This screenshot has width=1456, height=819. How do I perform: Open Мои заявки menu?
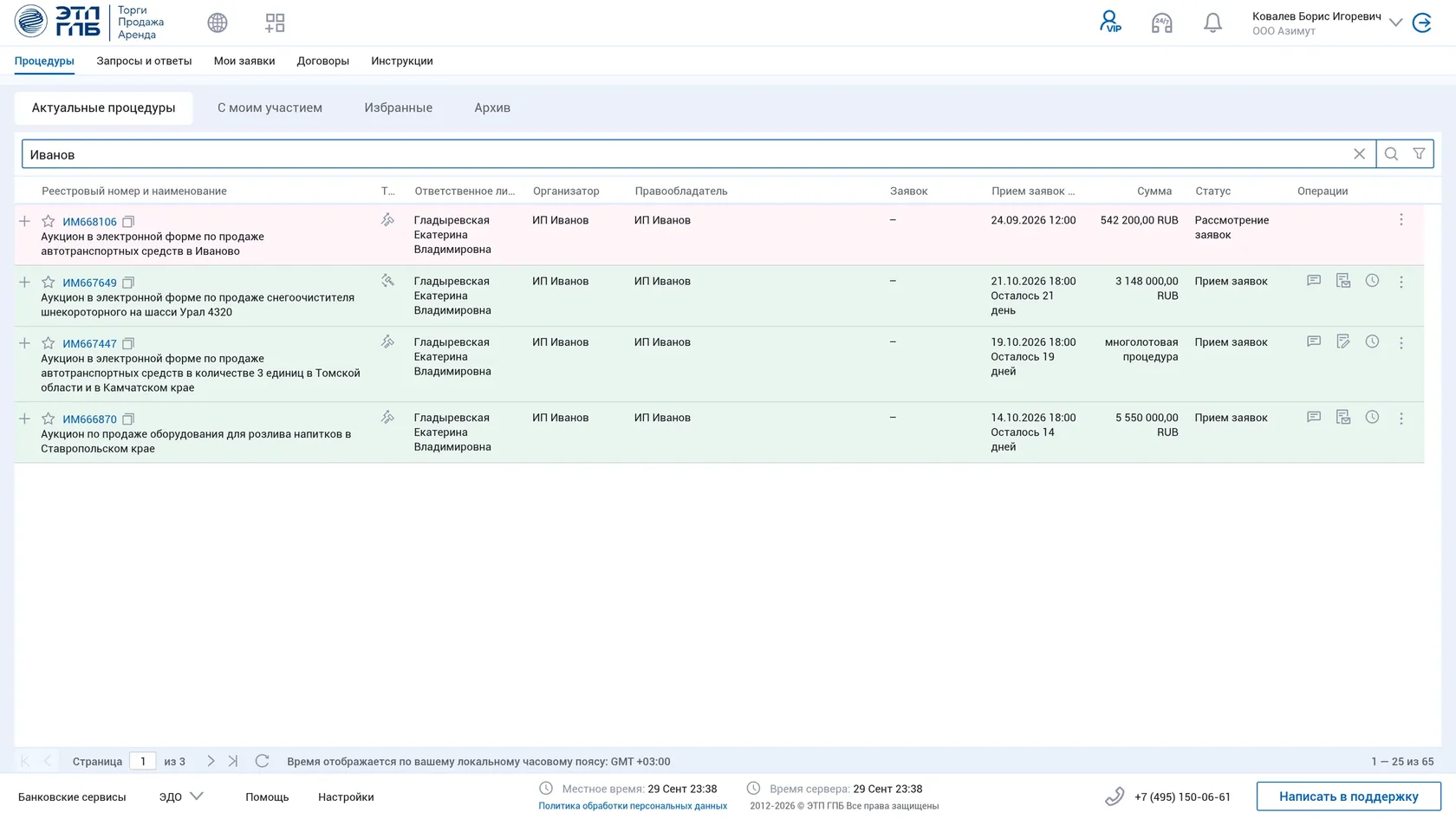pyautogui.click(x=244, y=61)
